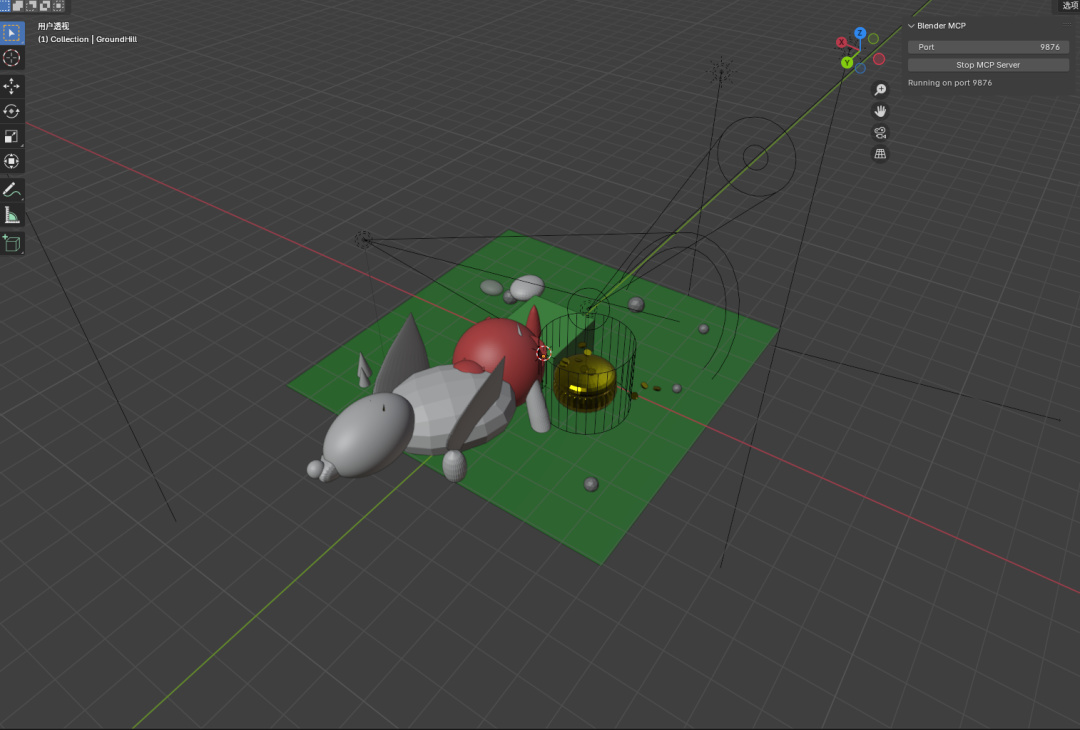Click the green Y axis gizmo handle

point(847,63)
